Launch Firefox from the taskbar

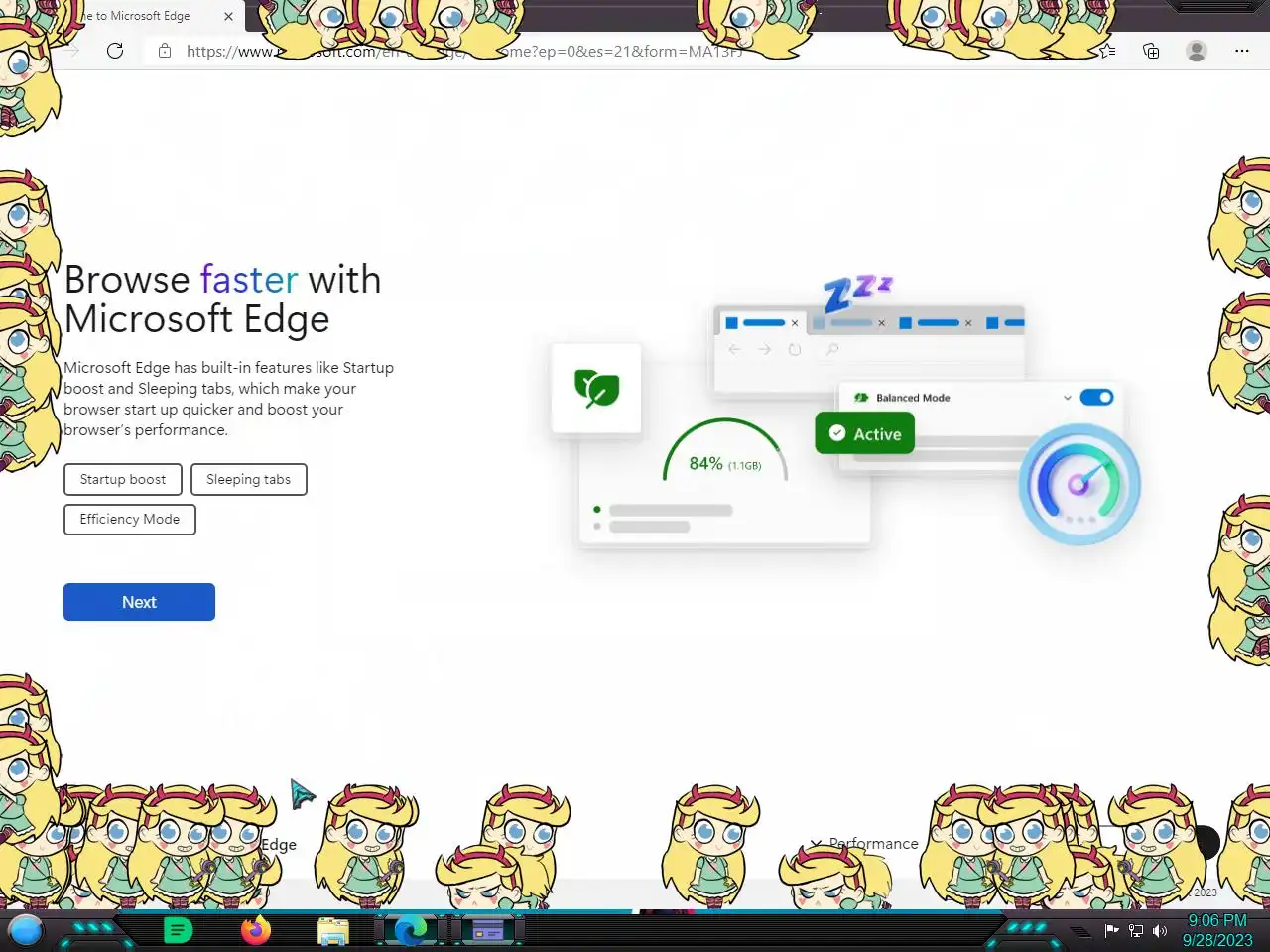(x=256, y=930)
